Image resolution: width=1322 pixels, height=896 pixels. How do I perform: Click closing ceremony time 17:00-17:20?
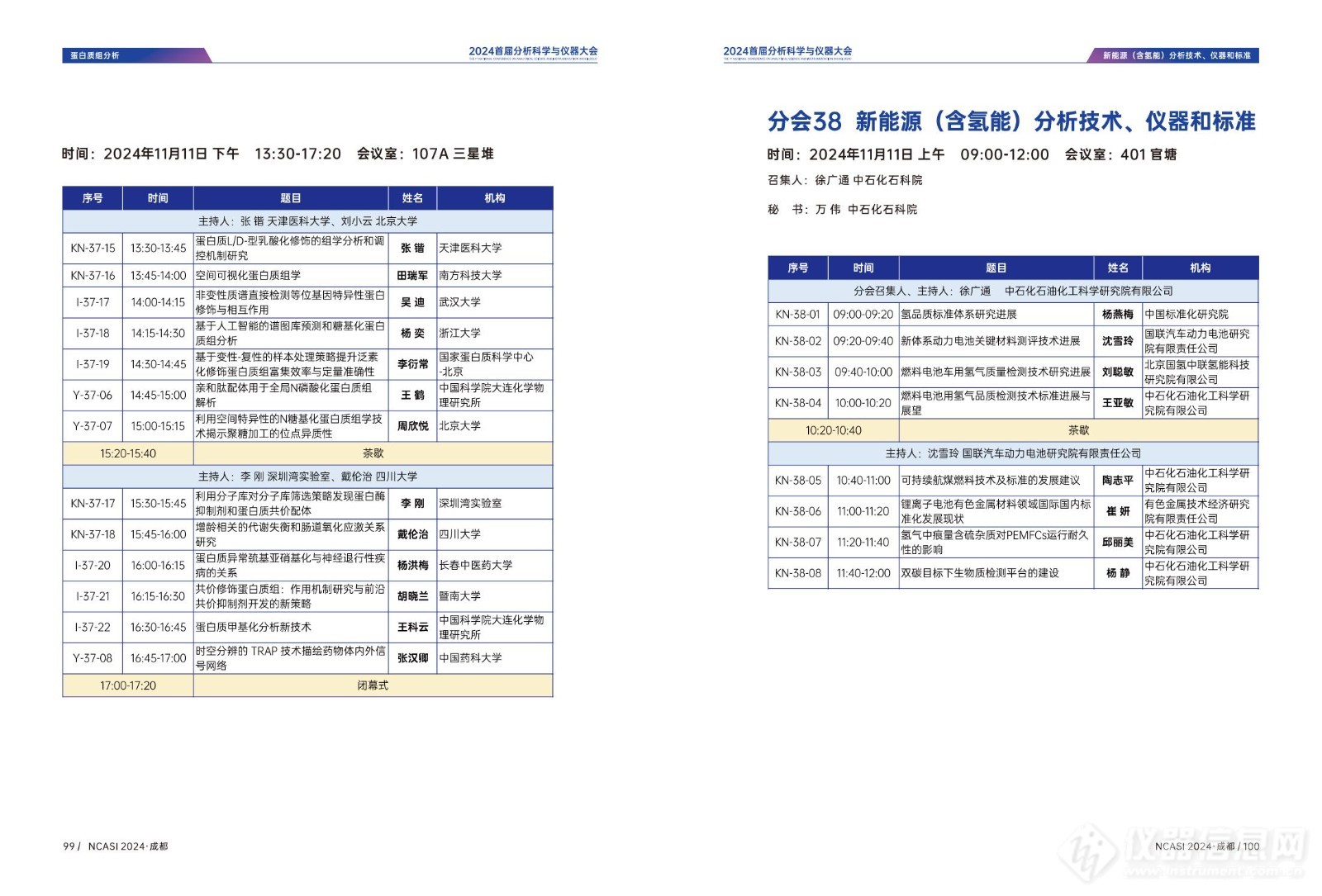click(128, 685)
